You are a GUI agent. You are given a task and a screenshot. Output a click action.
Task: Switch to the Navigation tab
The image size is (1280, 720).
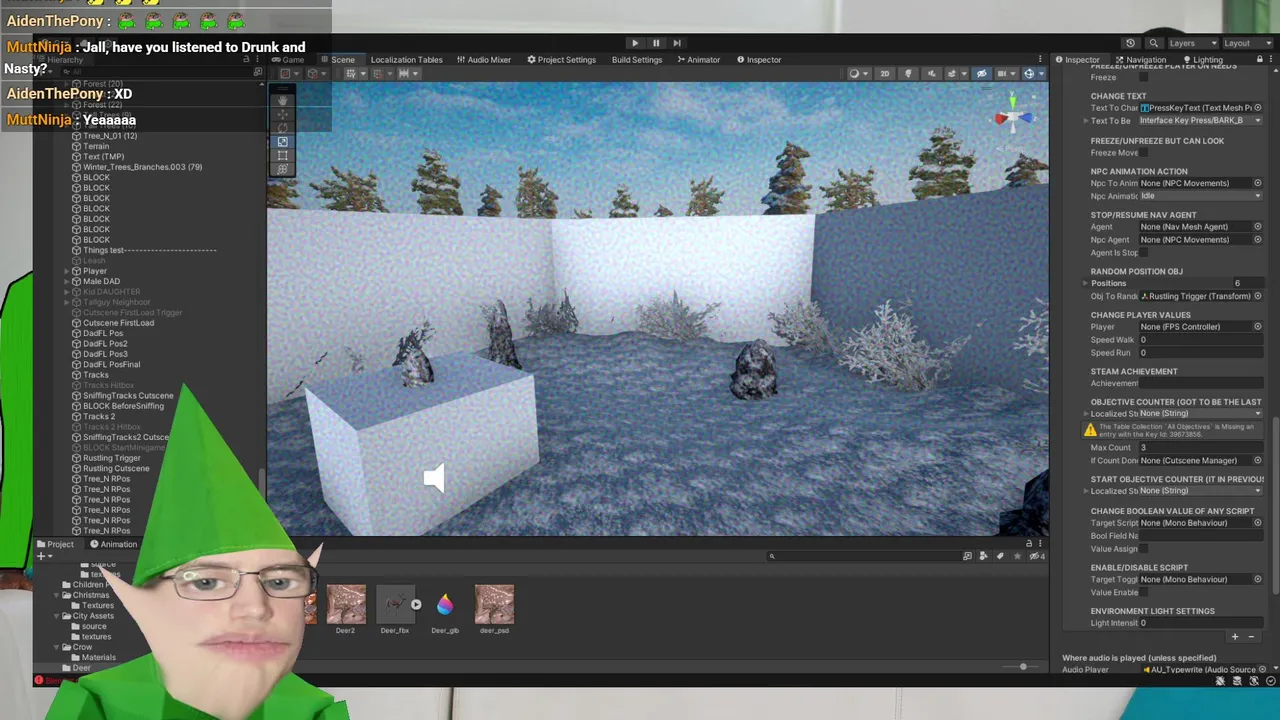[x=1141, y=60]
